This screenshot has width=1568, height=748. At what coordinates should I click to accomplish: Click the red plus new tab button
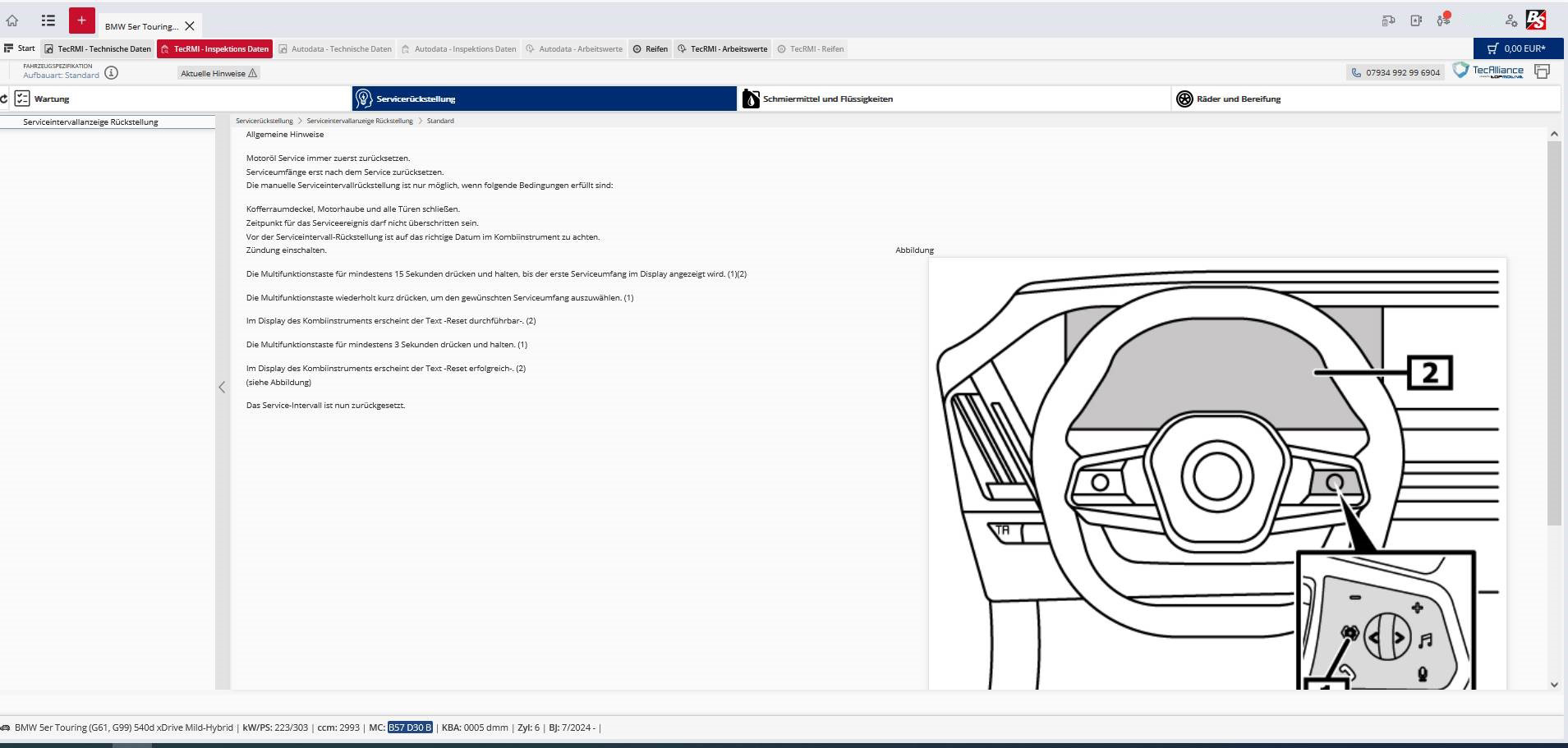pyautogui.click(x=81, y=21)
